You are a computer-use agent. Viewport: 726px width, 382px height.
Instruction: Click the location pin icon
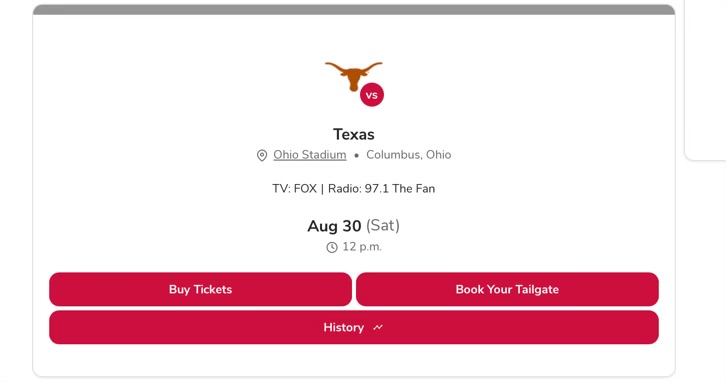coord(262,156)
